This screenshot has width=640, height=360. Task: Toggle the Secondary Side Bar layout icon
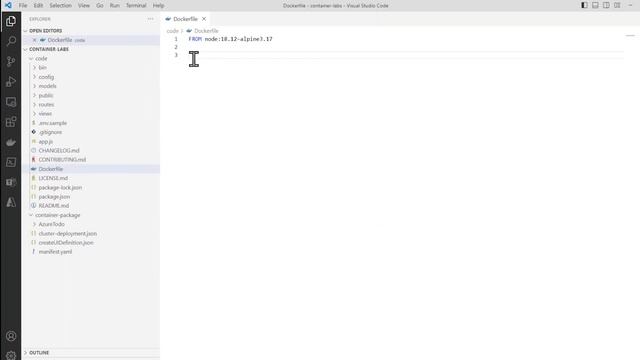(606, 5)
